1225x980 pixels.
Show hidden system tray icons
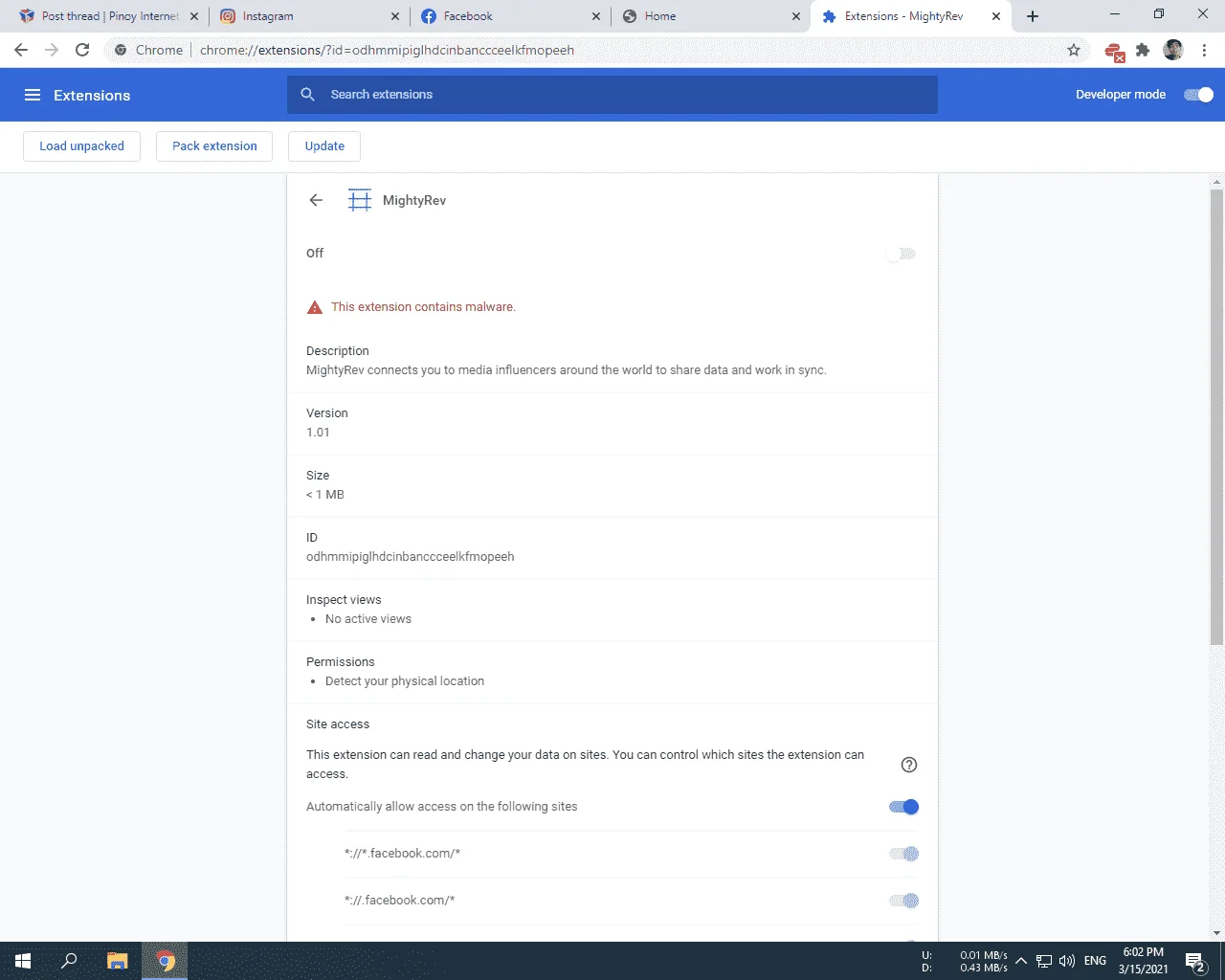1021,961
